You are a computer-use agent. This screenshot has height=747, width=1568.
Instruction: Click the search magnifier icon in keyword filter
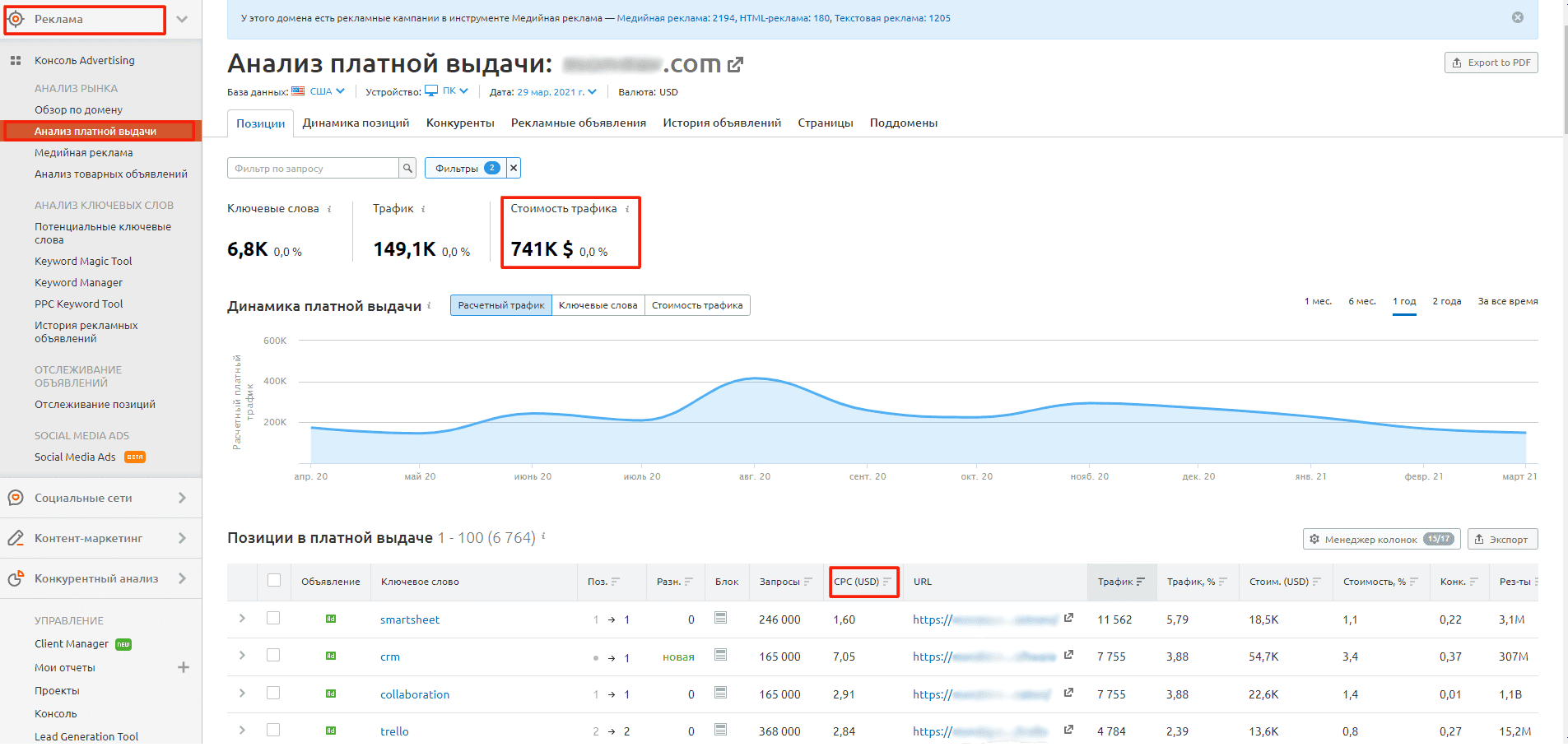[407, 169]
